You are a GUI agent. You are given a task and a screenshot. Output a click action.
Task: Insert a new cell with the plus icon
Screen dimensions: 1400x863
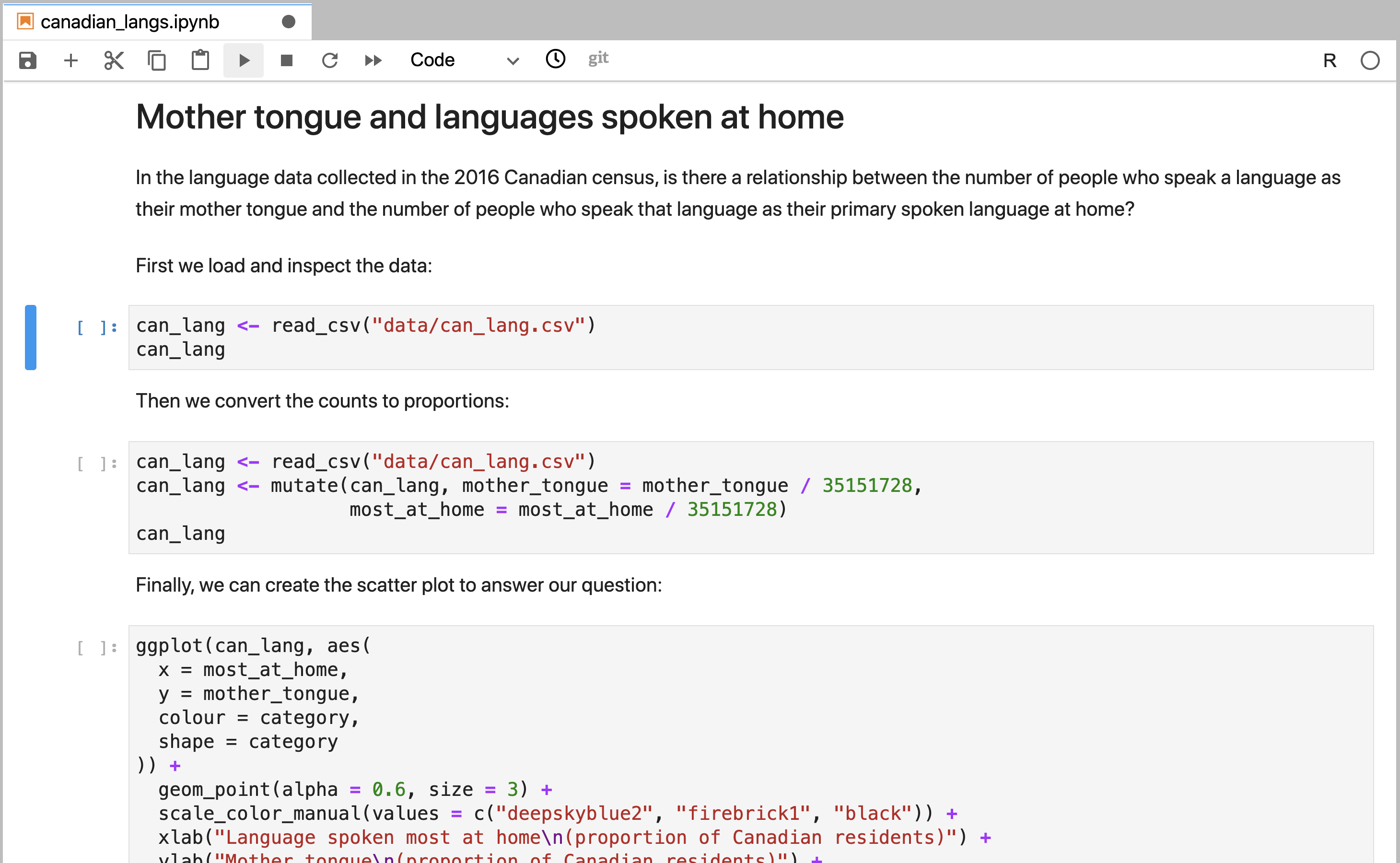(71, 60)
